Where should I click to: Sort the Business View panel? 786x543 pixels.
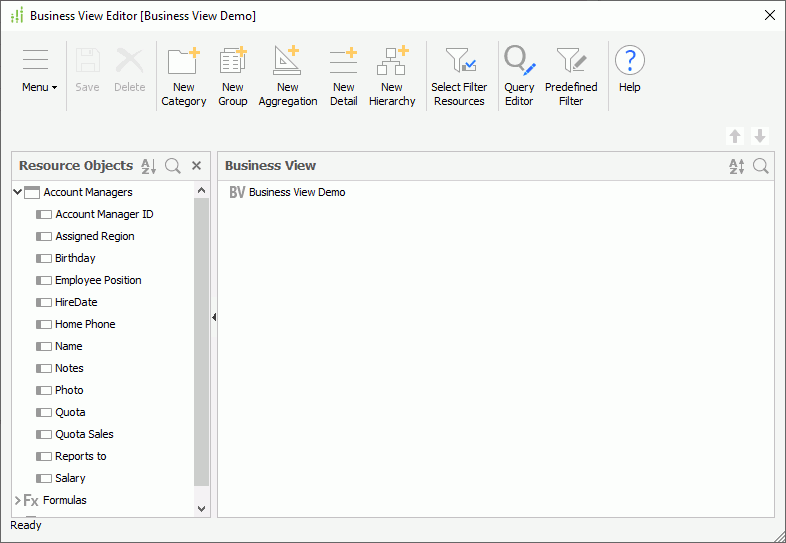click(736, 166)
